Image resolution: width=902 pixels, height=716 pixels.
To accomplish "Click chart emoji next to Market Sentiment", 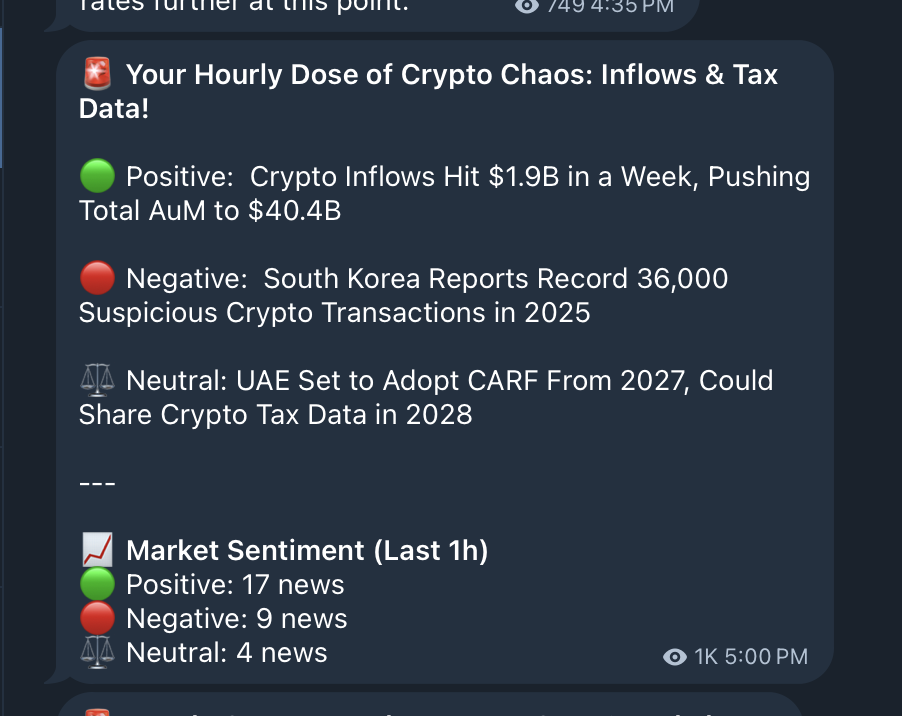I will (x=97, y=551).
